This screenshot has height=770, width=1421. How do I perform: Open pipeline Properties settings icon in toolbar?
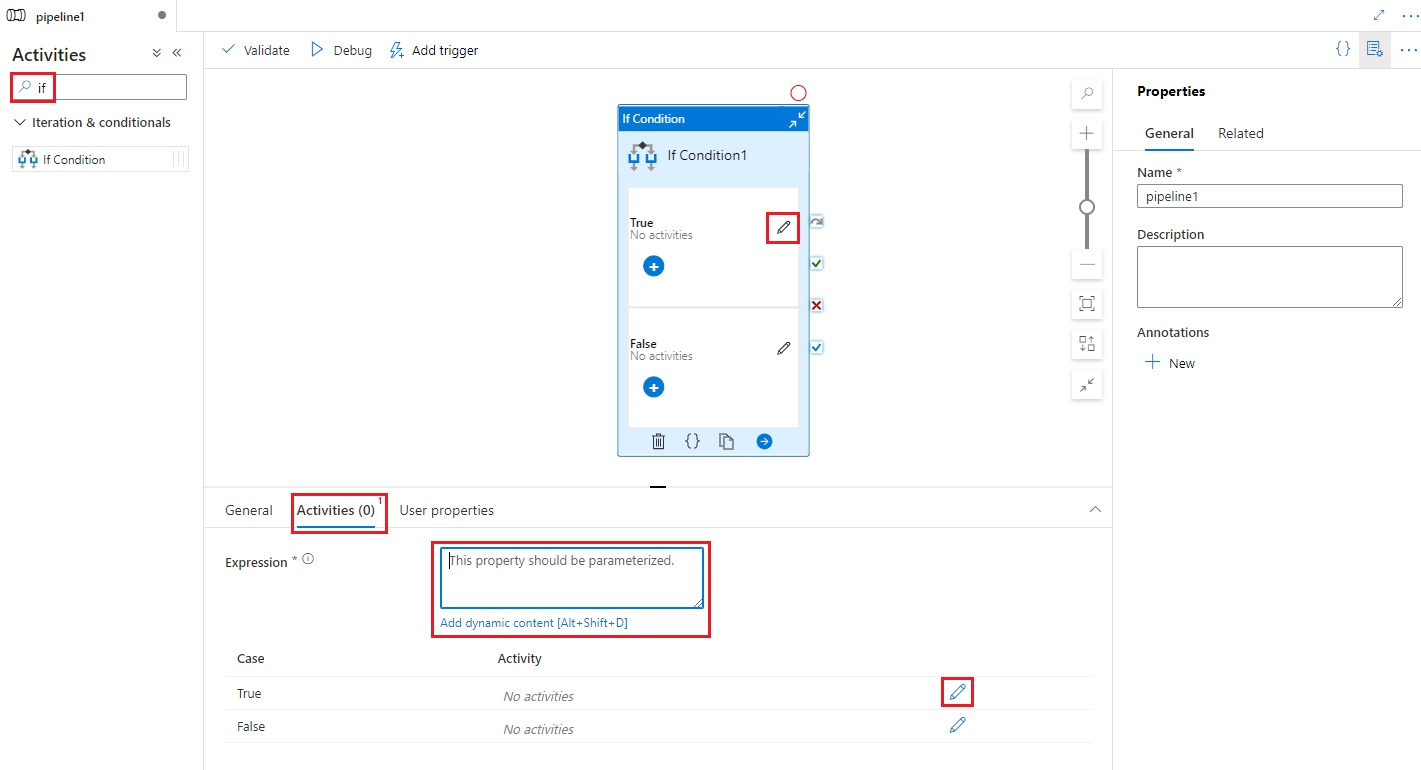1374,48
